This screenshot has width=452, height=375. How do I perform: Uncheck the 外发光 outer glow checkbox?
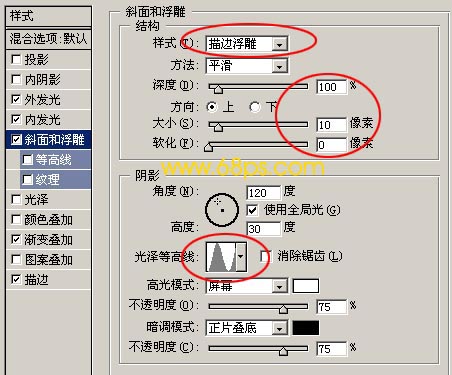pos(16,99)
